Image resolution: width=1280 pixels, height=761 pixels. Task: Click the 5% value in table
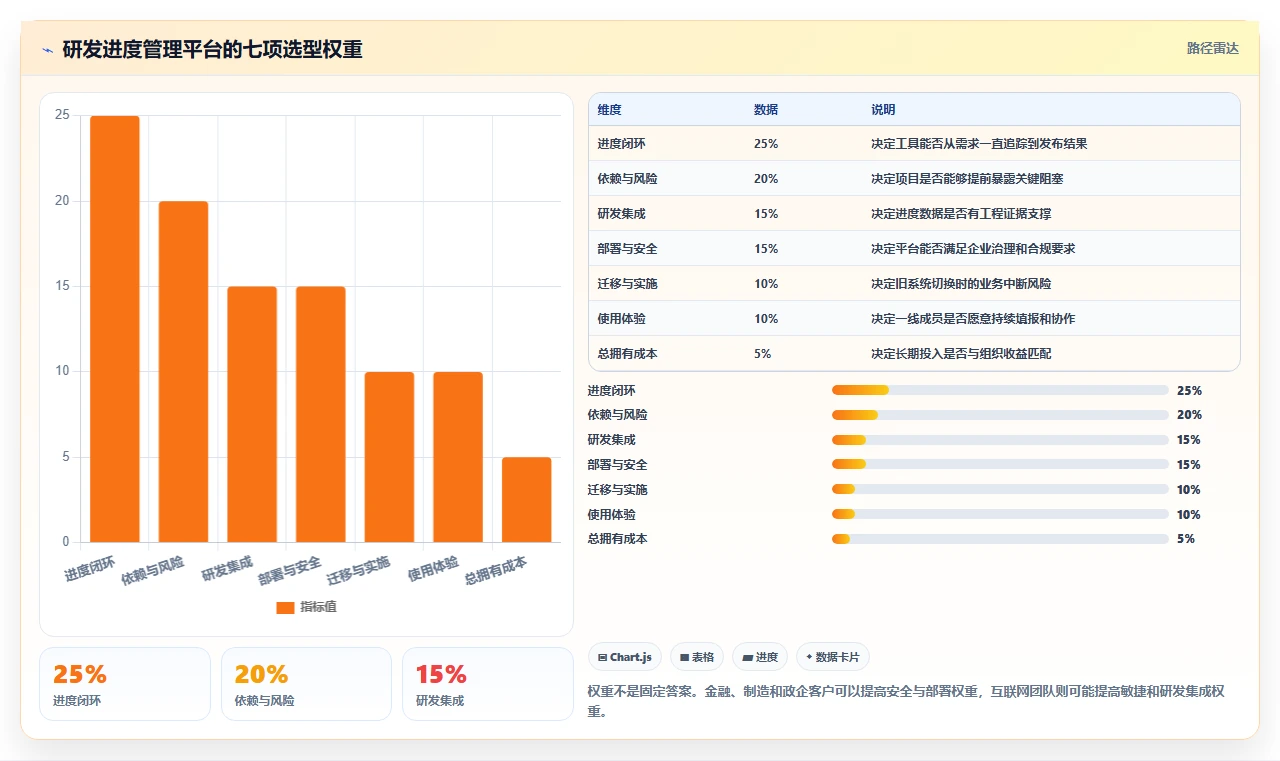coord(762,354)
